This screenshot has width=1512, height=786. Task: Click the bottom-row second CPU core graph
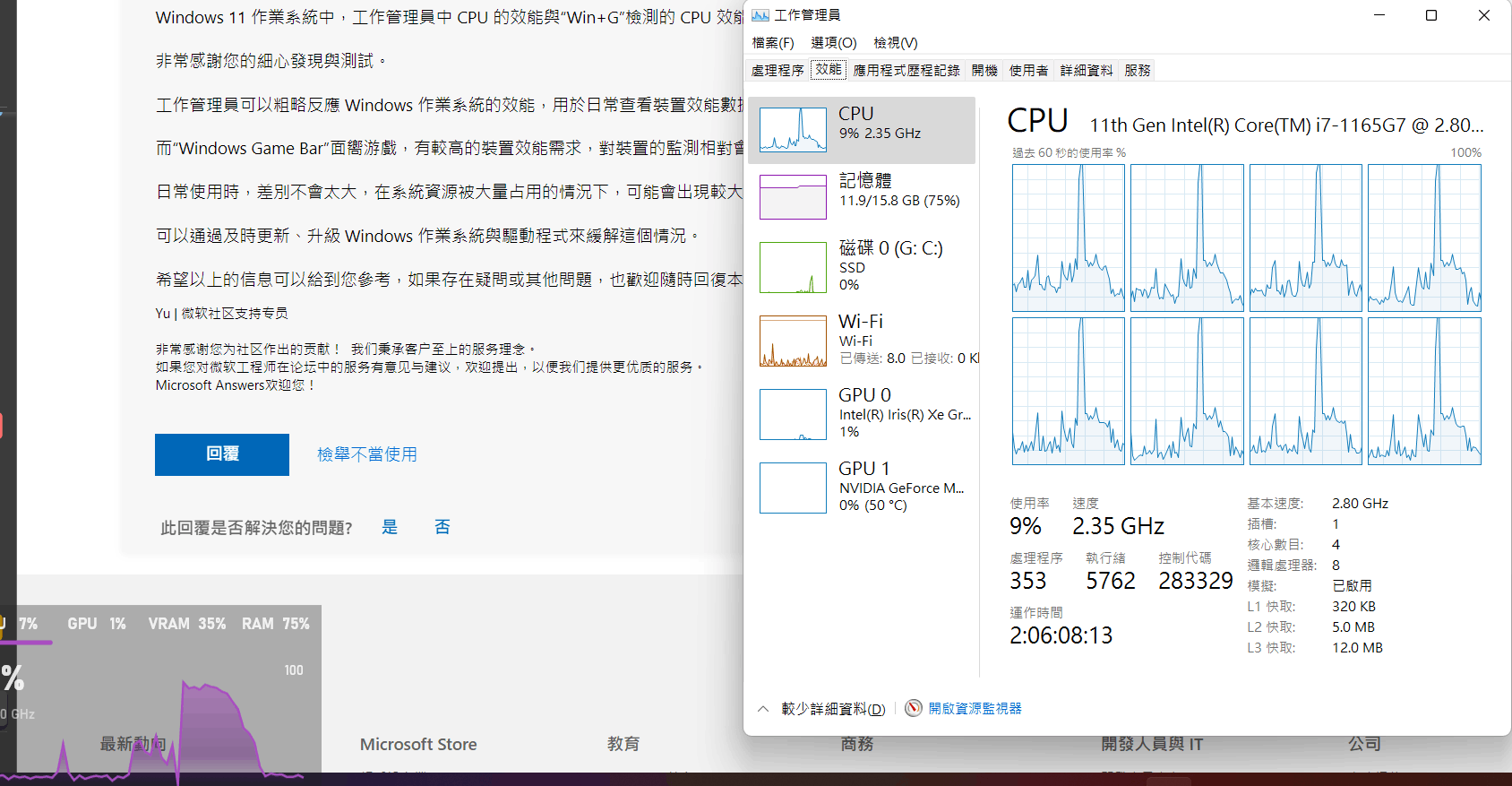click(1187, 391)
